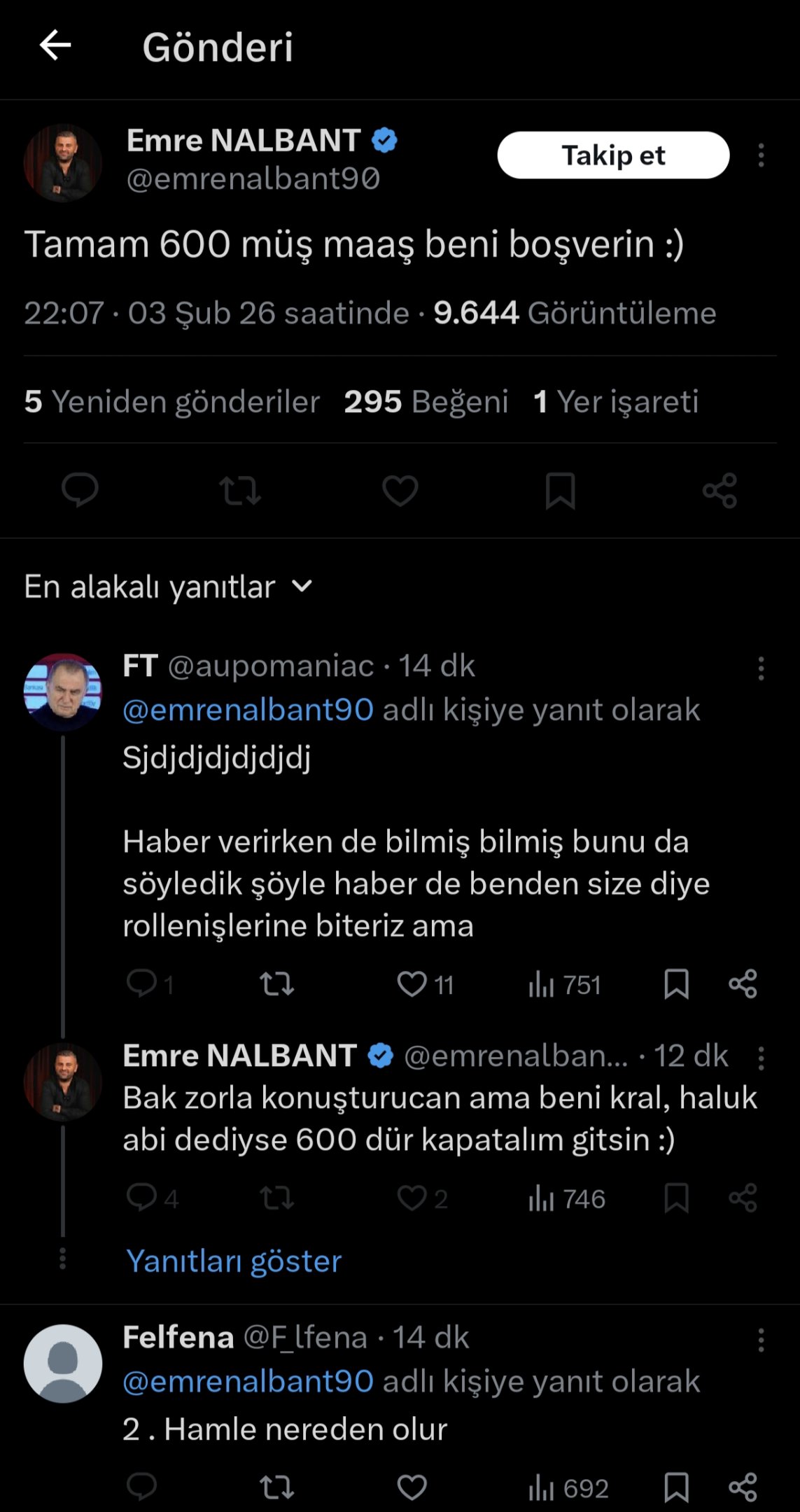Viewport: 800px width, 1512px height.
Task: Like the main post with heart icon
Action: (x=400, y=490)
